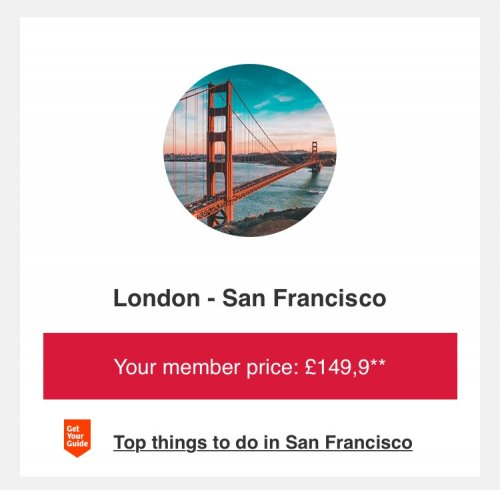500x490 pixels.
Task: Click the dash between London and San Francisco
Action: 211,300
